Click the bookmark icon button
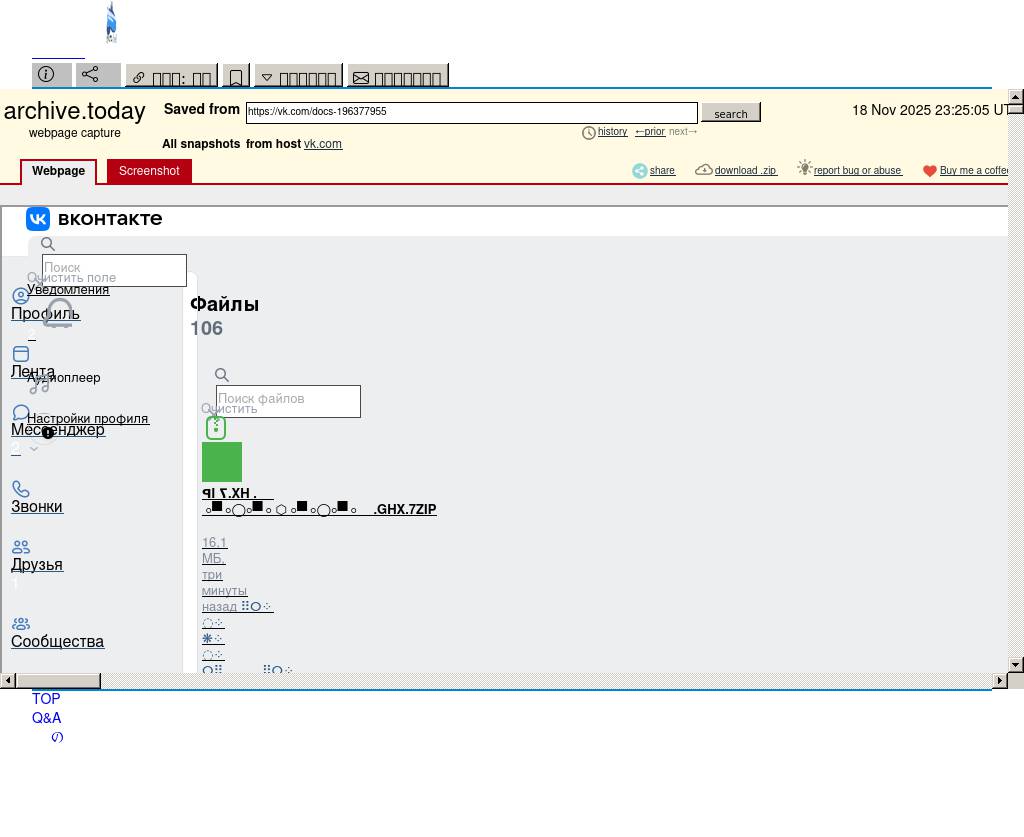The height and width of the screenshot is (837, 1024). (x=236, y=77)
